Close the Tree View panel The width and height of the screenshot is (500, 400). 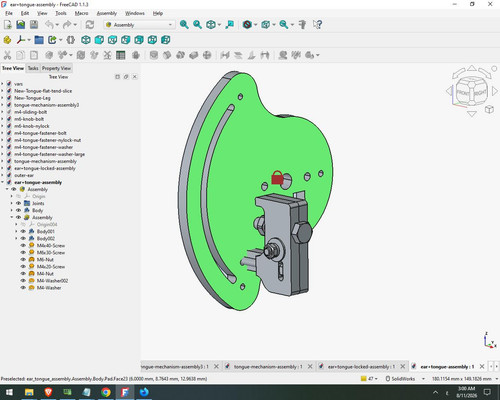tap(135, 77)
